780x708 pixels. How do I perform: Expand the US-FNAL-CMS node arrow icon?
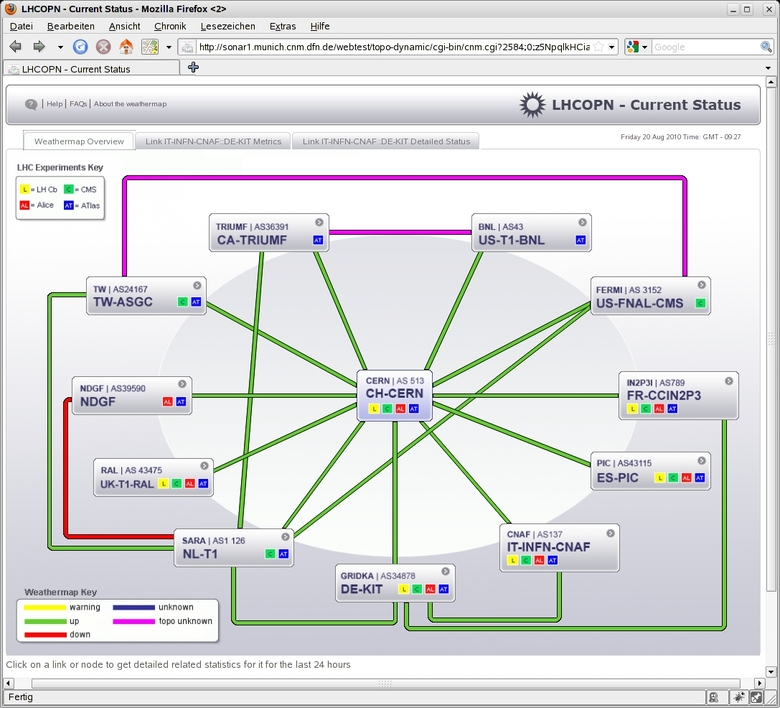coord(701,285)
